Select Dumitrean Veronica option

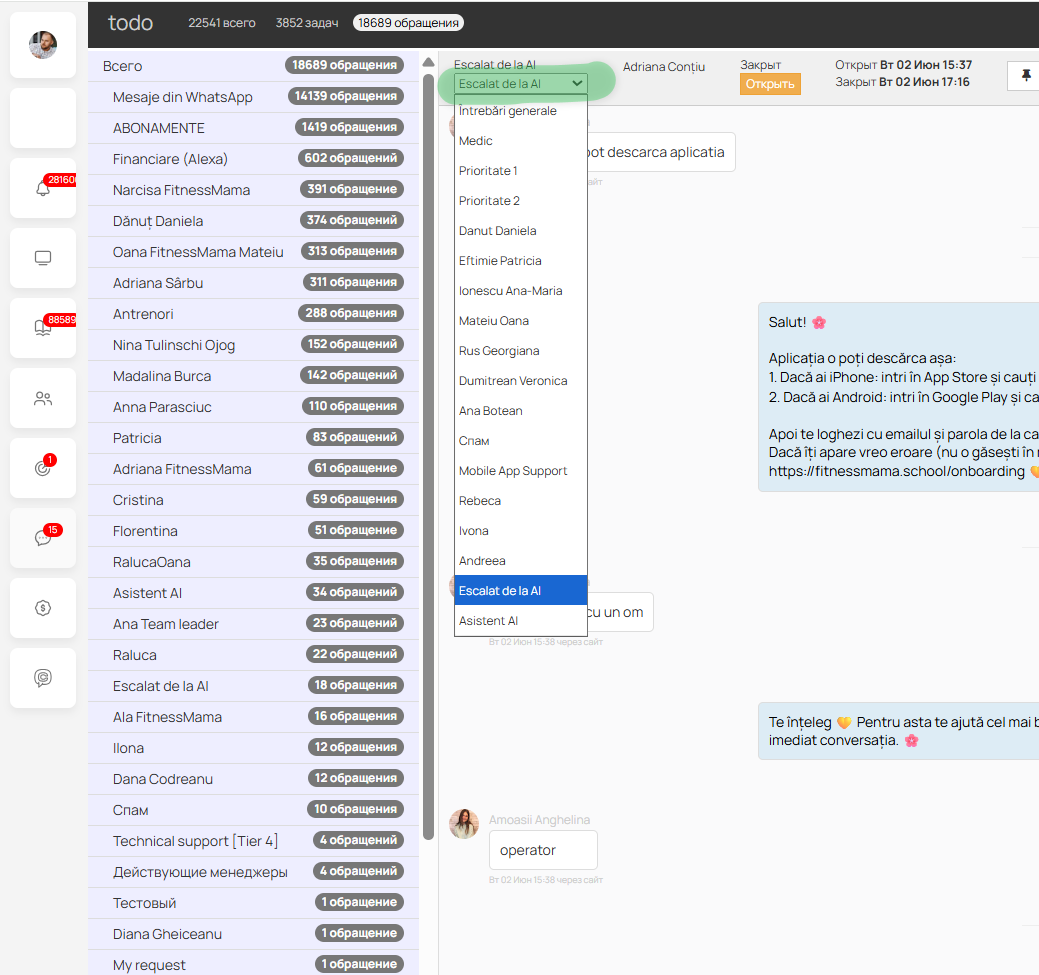521,380
